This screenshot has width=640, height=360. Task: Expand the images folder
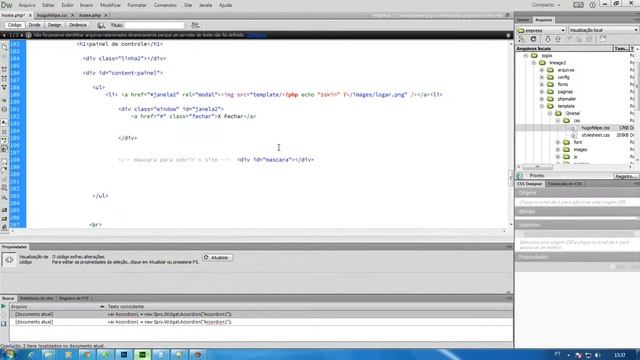(x=558, y=150)
